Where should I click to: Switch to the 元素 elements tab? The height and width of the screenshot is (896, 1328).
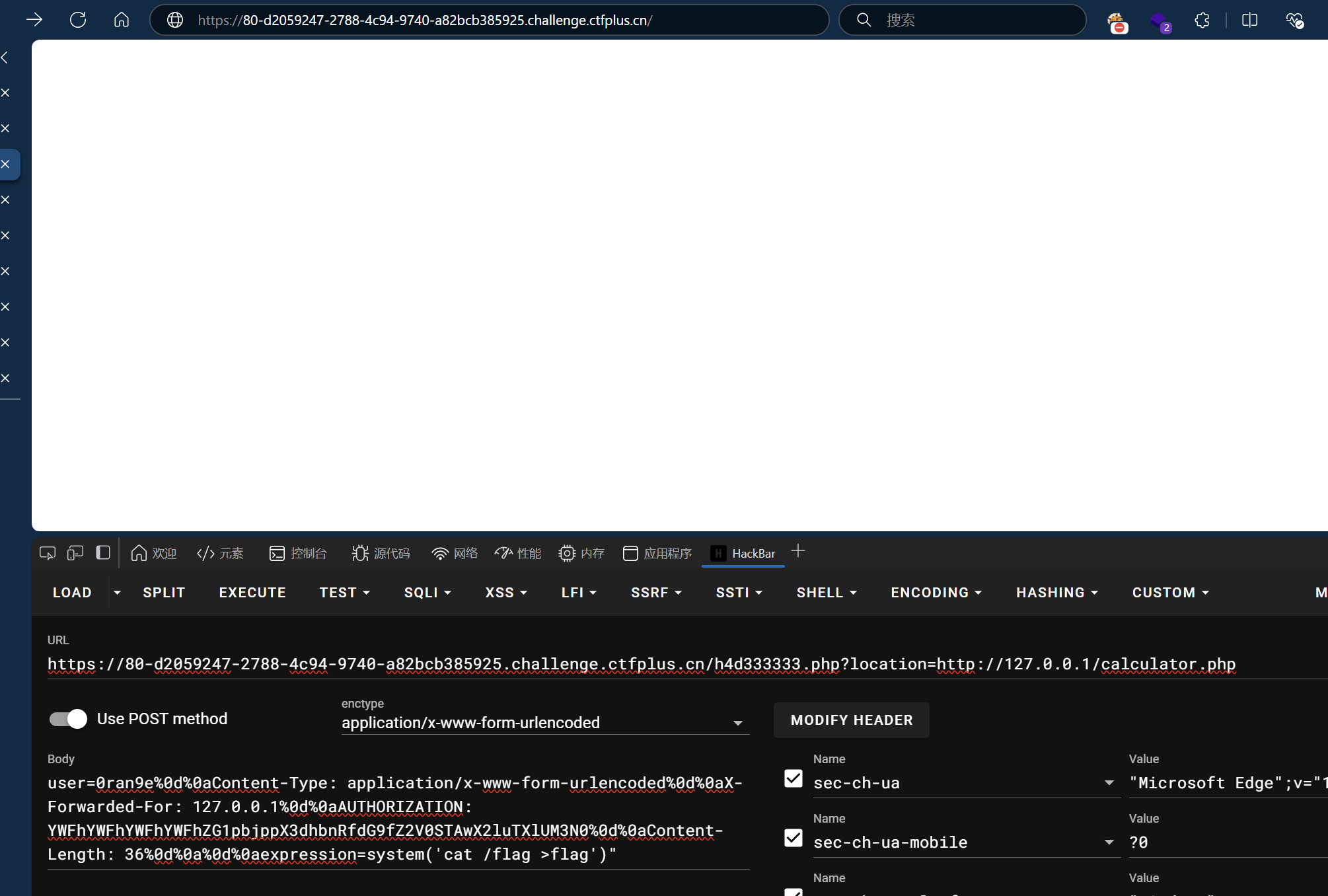click(220, 553)
